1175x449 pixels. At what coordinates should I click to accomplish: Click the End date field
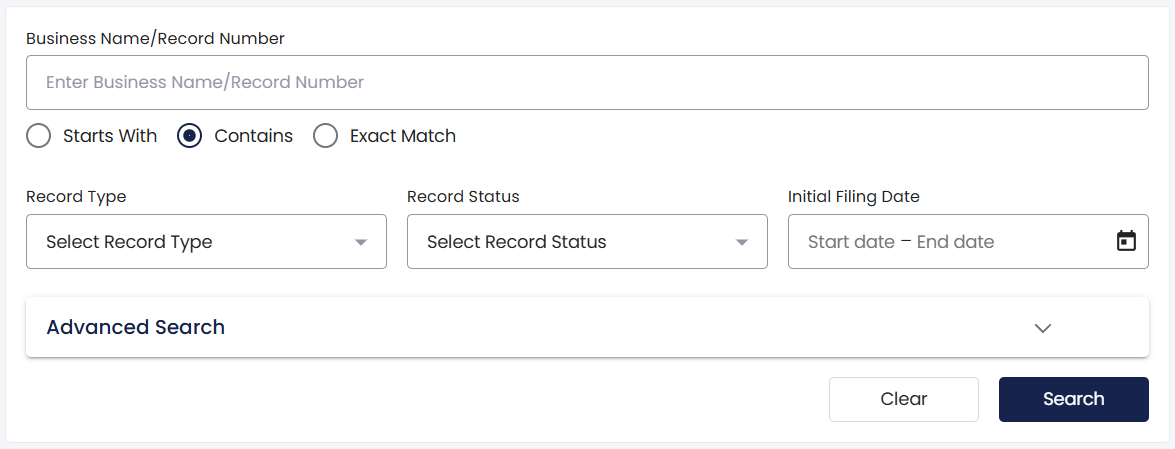(955, 242)
